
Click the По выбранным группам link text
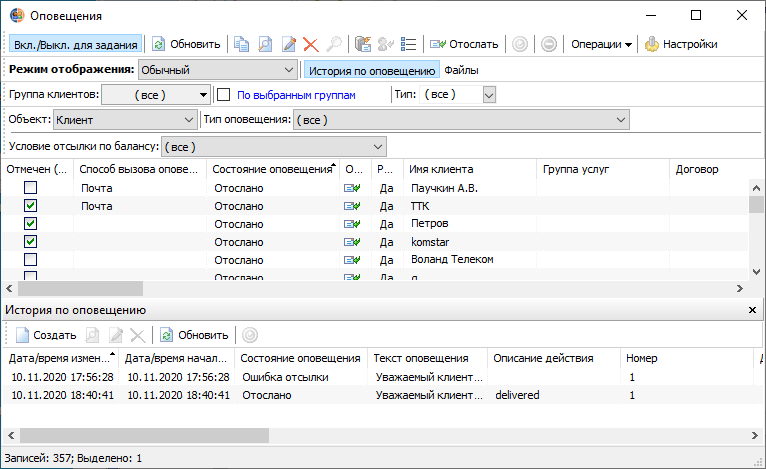[x=296, y=95]
